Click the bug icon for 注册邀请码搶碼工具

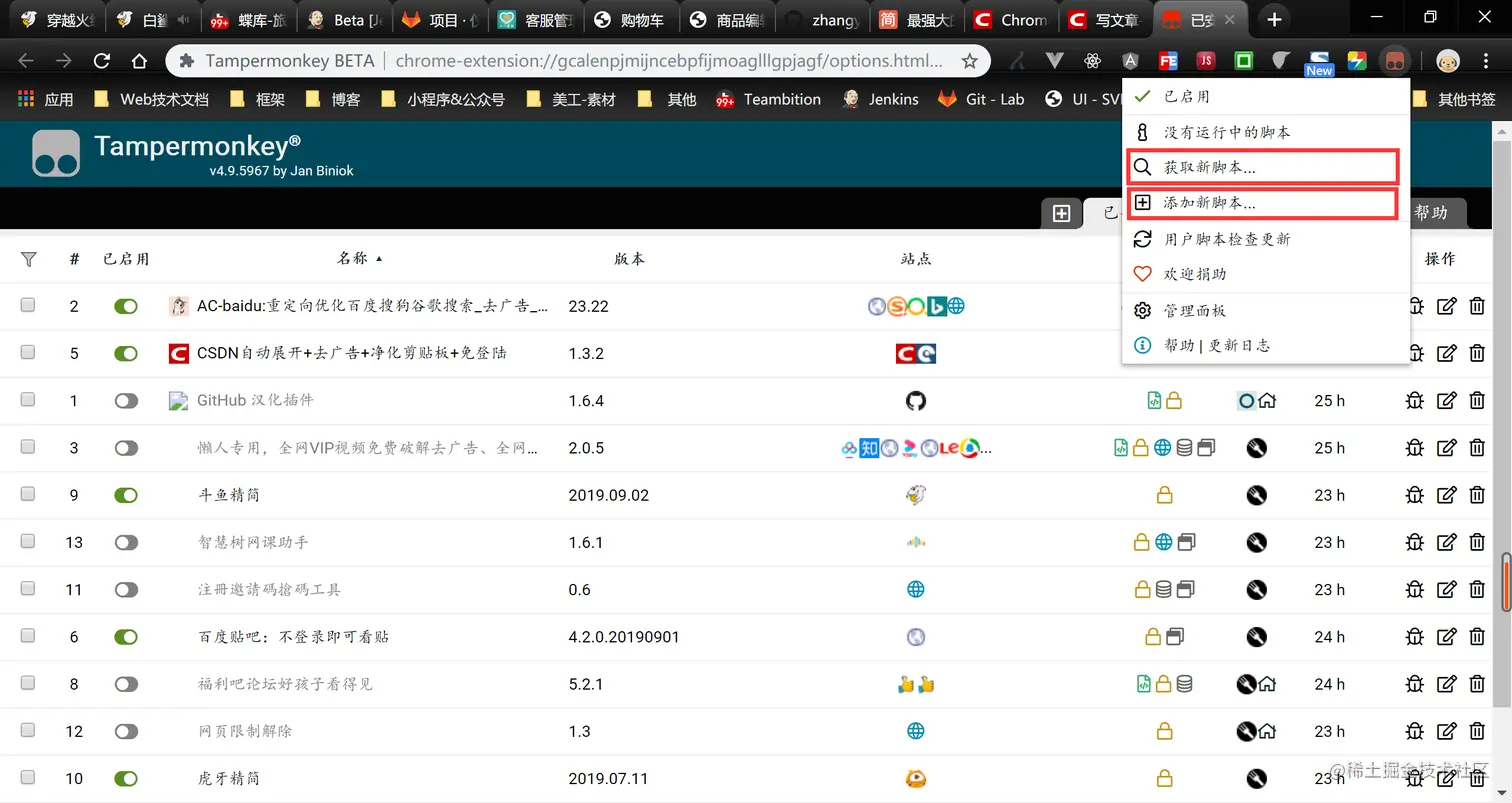coord(1415,589)
